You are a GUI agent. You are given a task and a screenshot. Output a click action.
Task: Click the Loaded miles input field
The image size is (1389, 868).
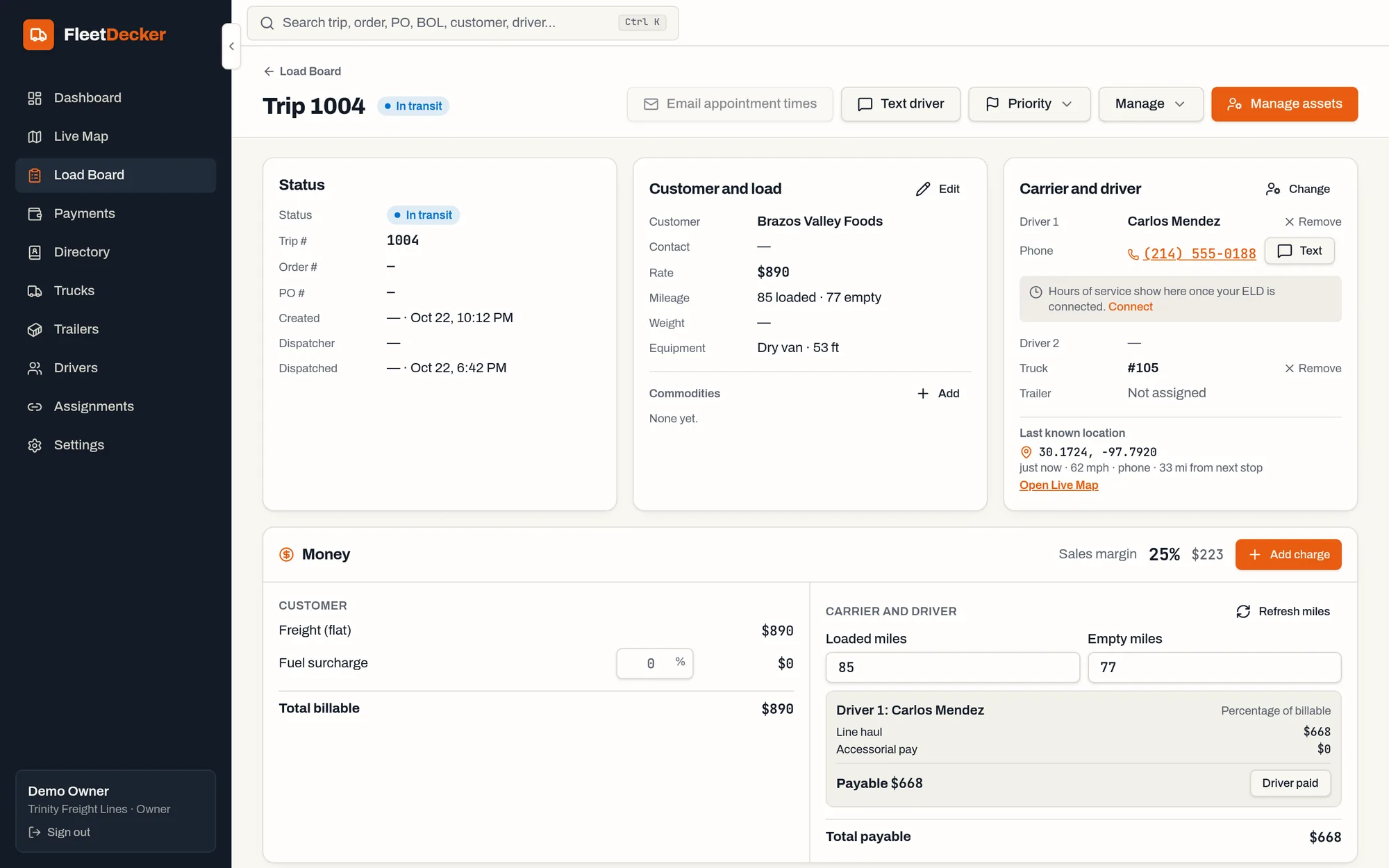[x=952, y=667]
